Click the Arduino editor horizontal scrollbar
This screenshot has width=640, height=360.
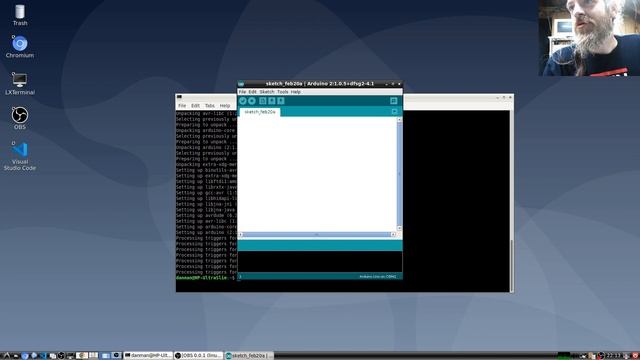tap(317, 235)
